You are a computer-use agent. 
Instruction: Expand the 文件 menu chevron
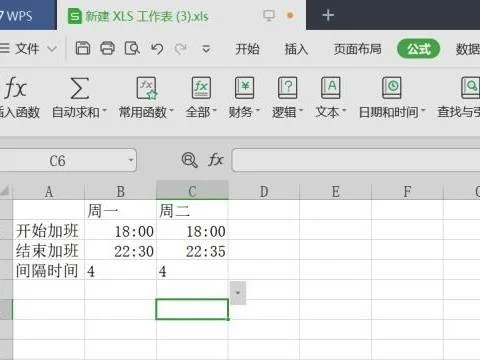(52, 49)
